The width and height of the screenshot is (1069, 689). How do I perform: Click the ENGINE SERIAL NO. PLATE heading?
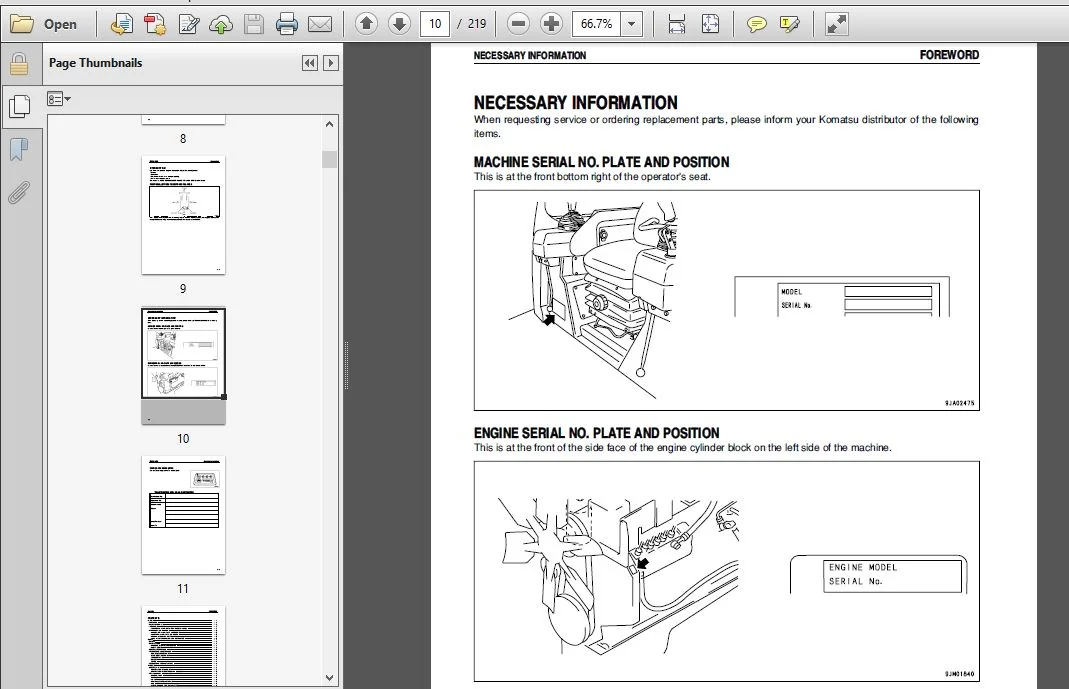[597, 433]
